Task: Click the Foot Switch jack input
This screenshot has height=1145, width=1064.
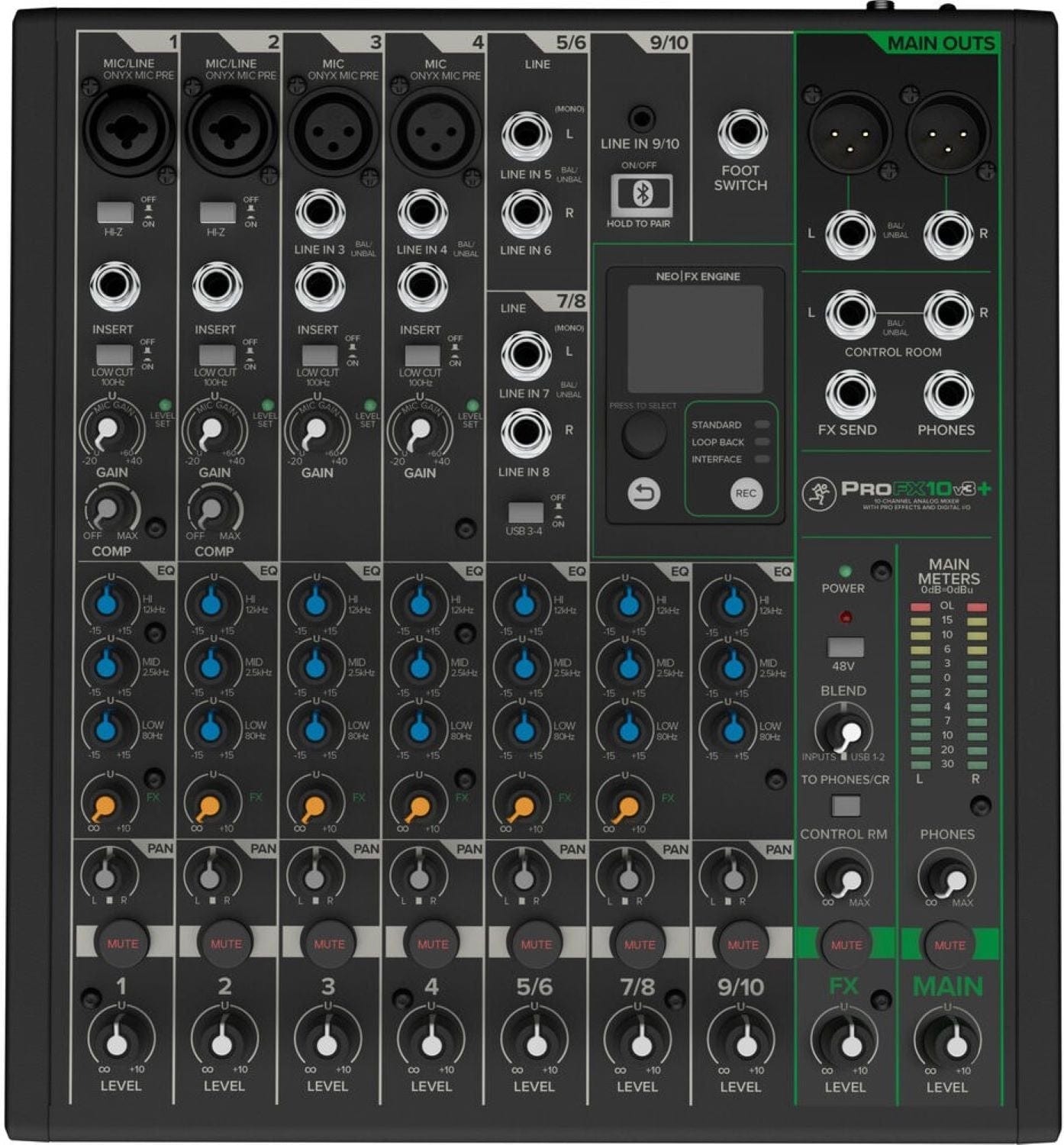Action: click(742, 134)
